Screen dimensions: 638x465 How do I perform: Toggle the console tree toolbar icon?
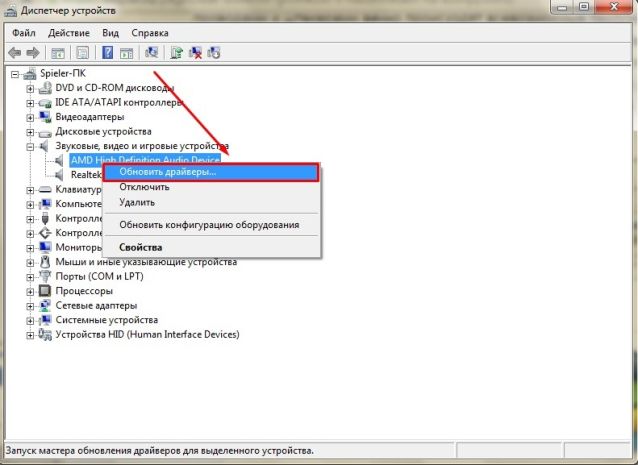point(59,52)
